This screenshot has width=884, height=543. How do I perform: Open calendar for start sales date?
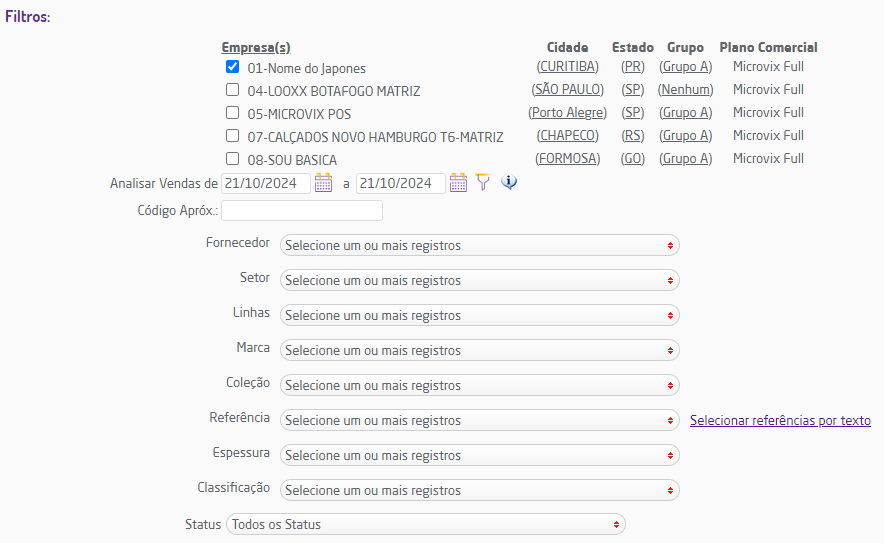[x=323, y=183]
